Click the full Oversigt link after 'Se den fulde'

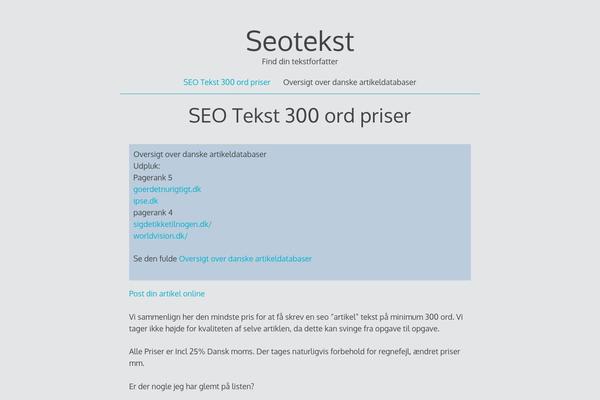245,259
